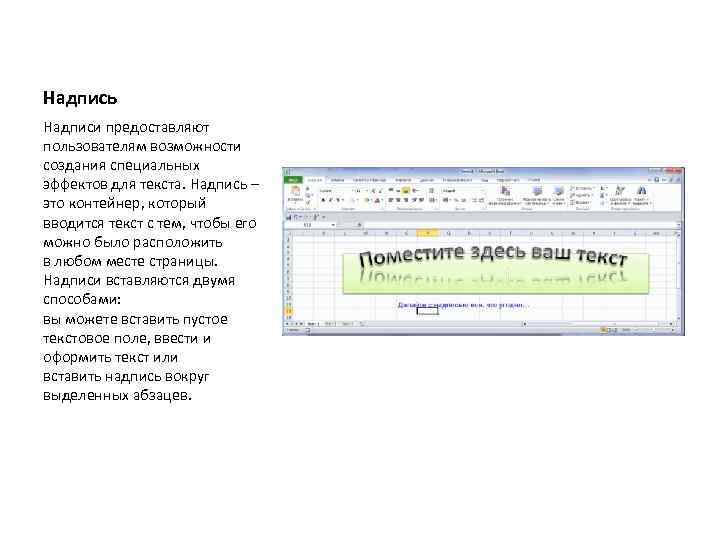This screenshot has height=540, width=720.
Task: Click the font color button
Action: [377, 200]
